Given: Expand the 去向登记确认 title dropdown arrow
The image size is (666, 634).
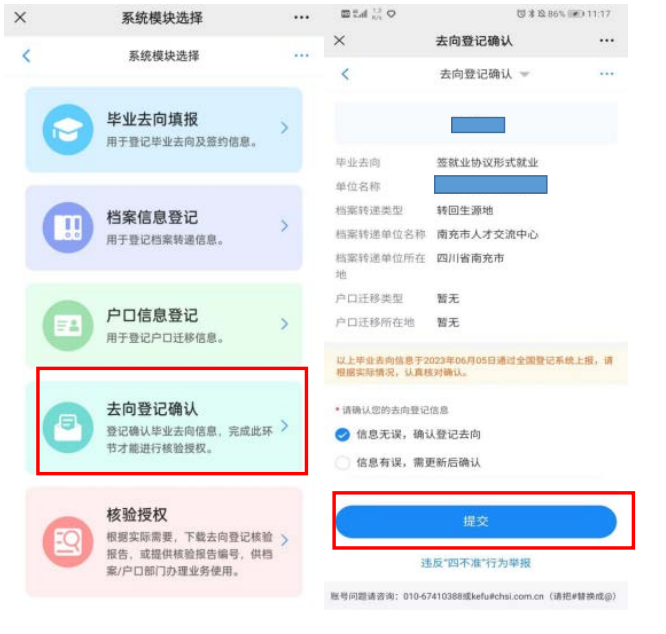Looking at the screenshot, I should pos(525,74).
